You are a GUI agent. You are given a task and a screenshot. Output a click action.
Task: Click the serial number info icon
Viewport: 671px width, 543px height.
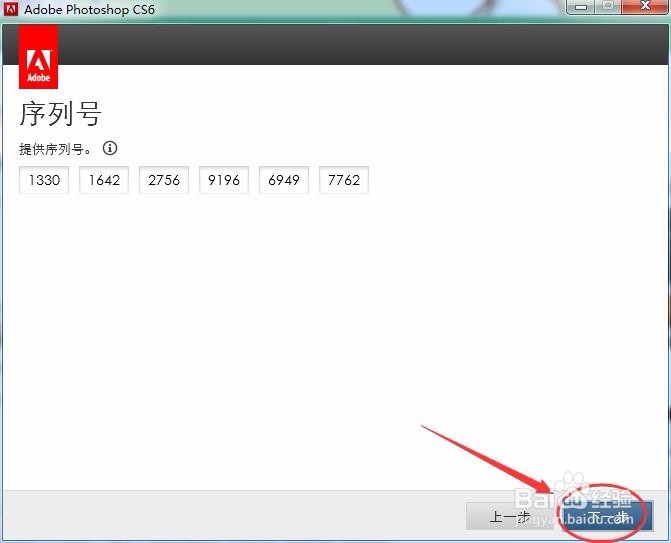click(x=110, y=148)
